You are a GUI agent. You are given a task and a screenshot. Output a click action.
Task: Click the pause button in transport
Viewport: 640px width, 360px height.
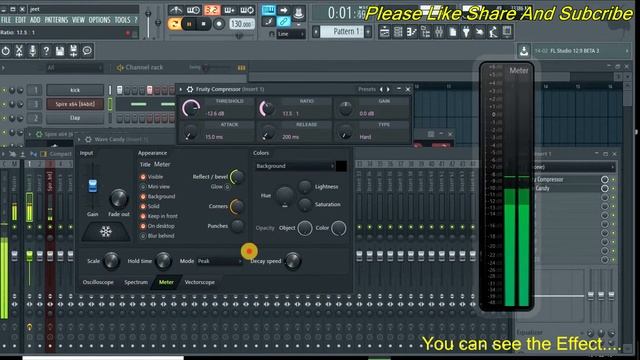189,24
